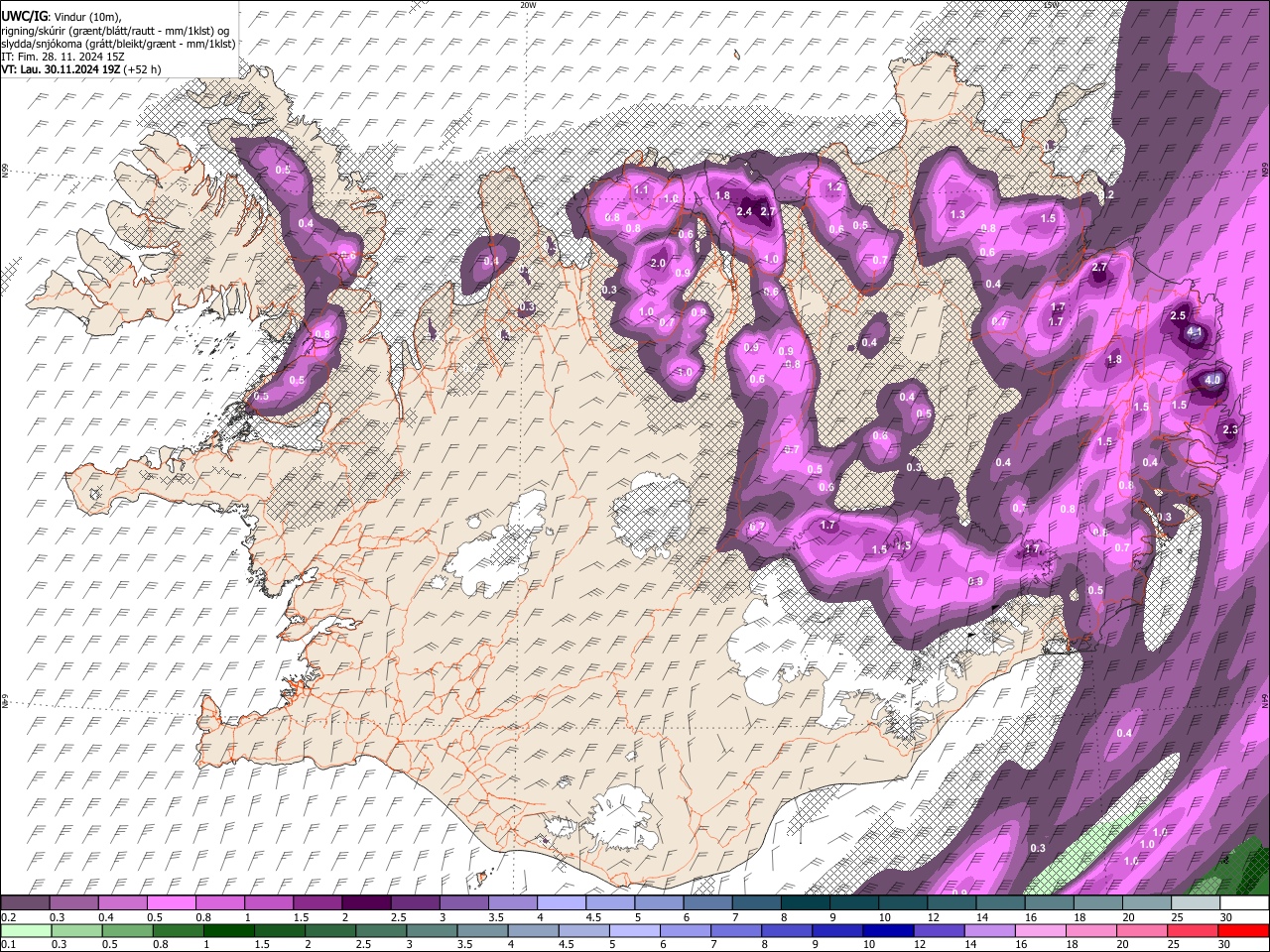The image size is (1270, 952).
Task: Click the pale green swatch above 0.1 in rain legend
Action: 25,931
